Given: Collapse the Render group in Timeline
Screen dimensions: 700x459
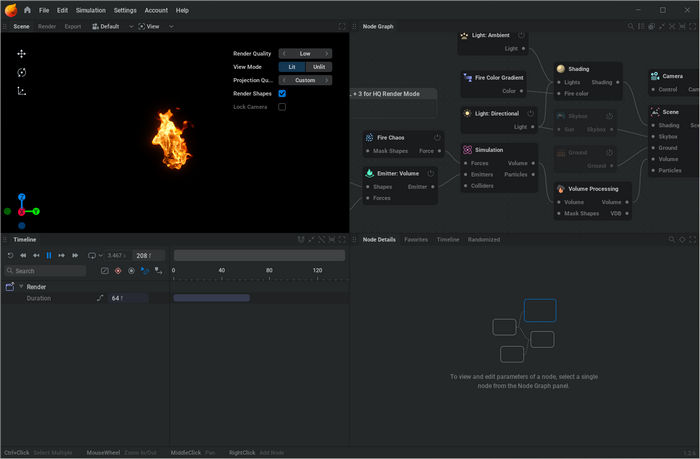Looking at the screenshot, I should (21, 287).
